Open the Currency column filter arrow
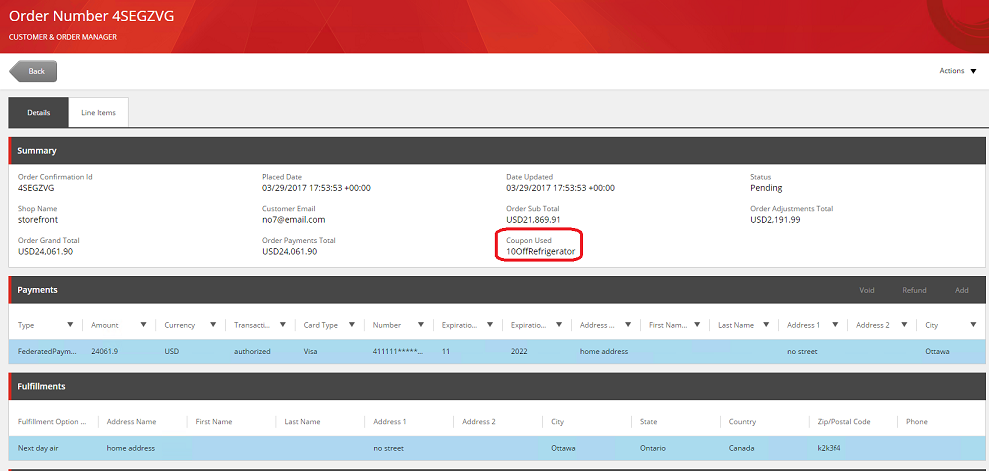The image size is (989, 471). pos(214,325)
